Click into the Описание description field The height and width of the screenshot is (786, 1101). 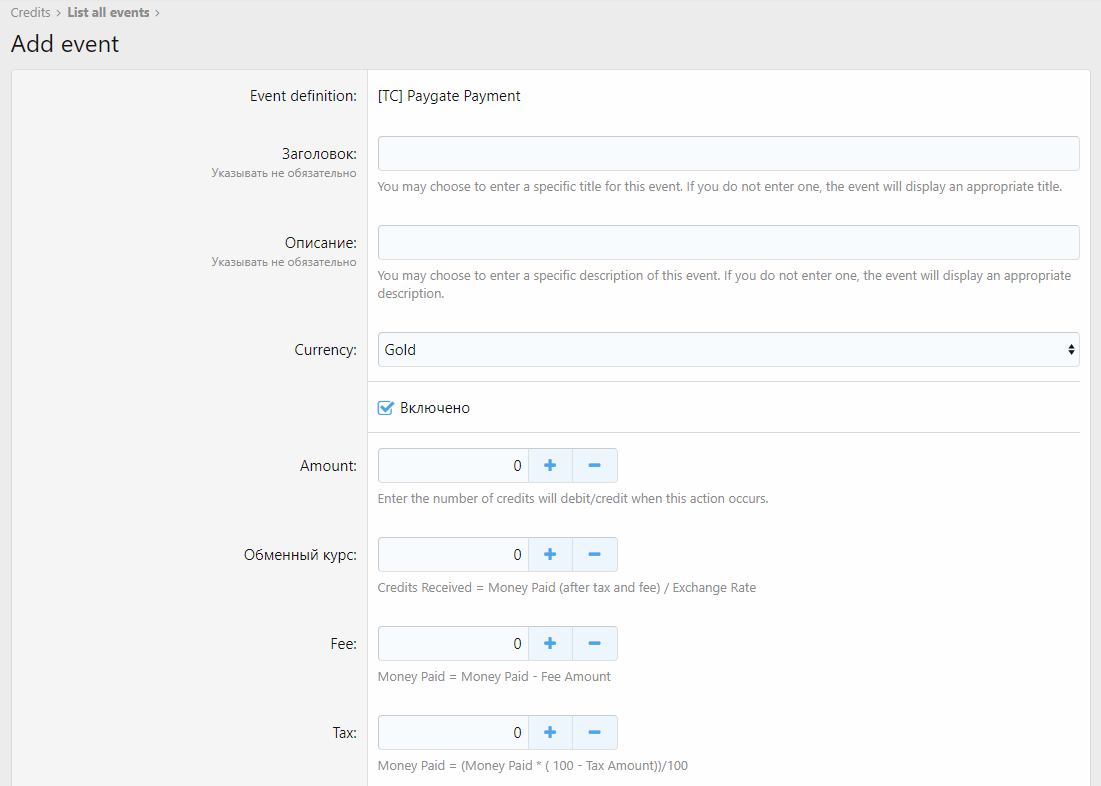click(728, 243)
